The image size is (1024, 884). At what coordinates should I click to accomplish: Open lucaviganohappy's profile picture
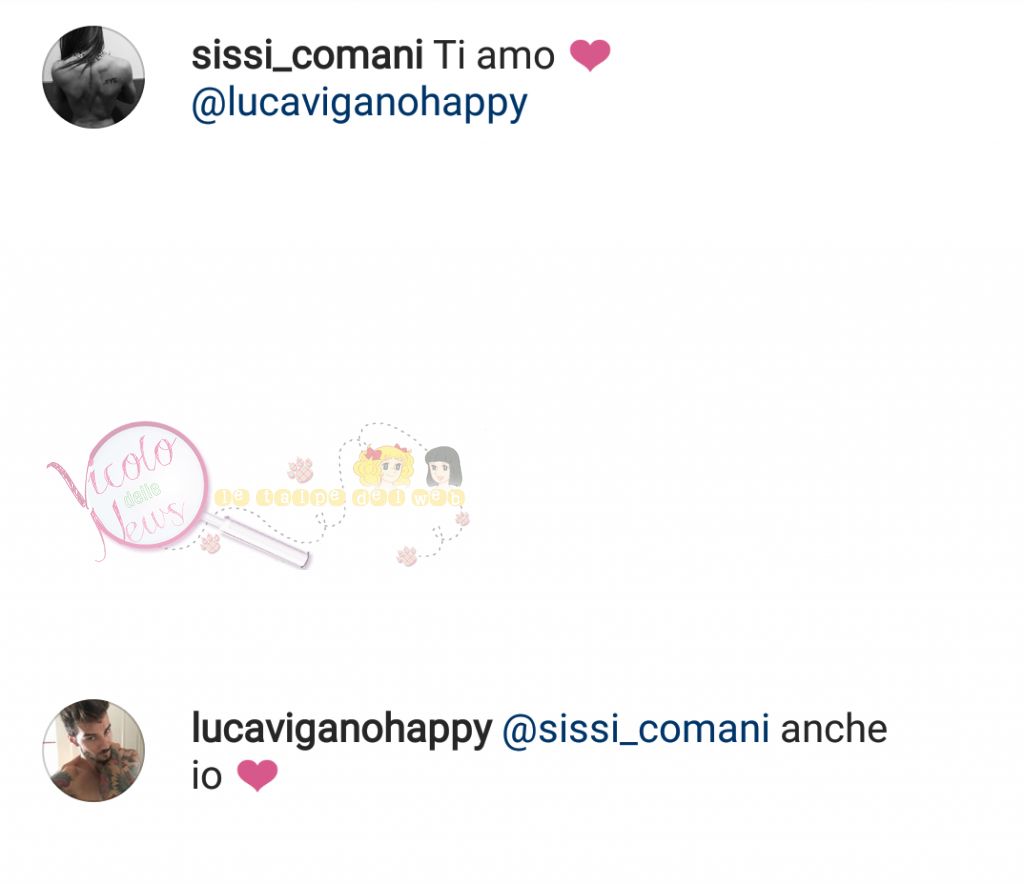tap(93, 750)
